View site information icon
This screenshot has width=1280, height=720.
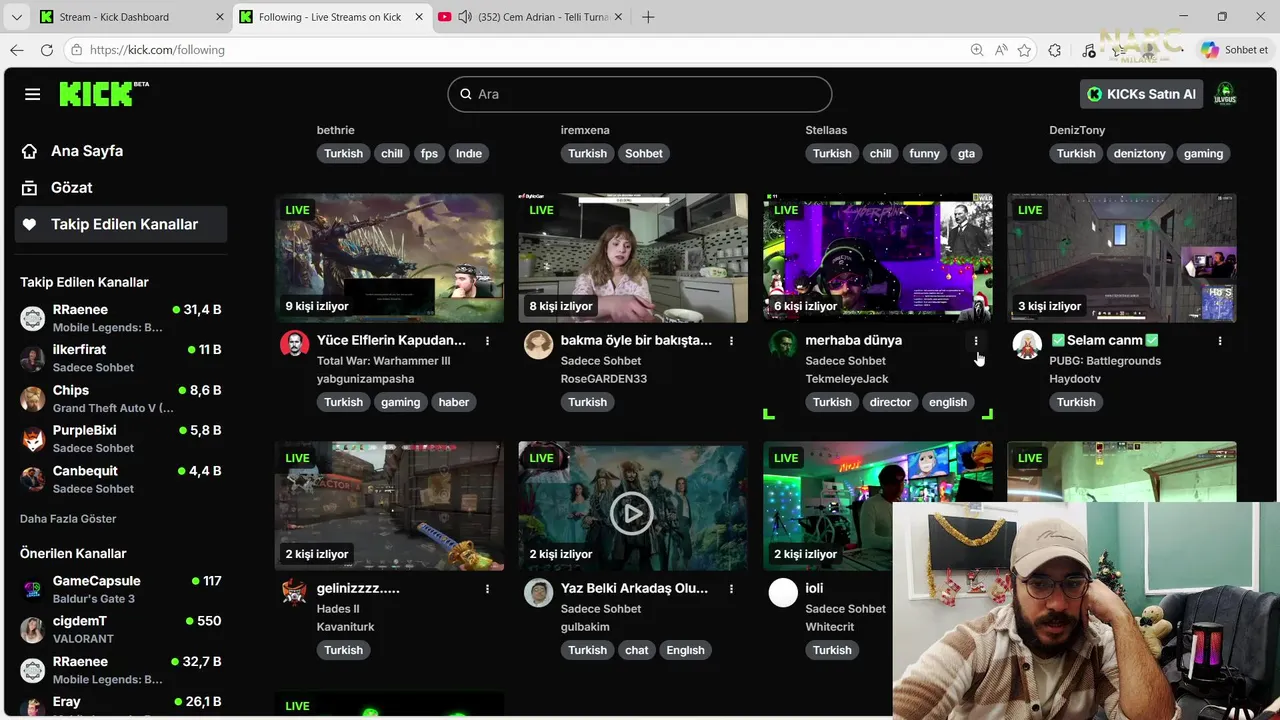point(77,50)
